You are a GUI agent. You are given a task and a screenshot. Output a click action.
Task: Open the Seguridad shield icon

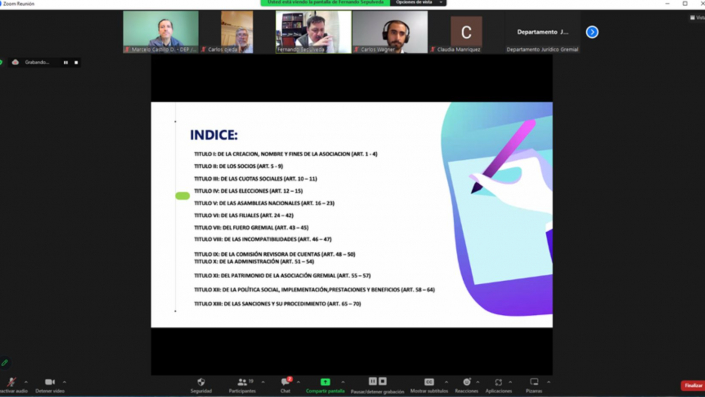pyautogui.click(x=201, y=382)
